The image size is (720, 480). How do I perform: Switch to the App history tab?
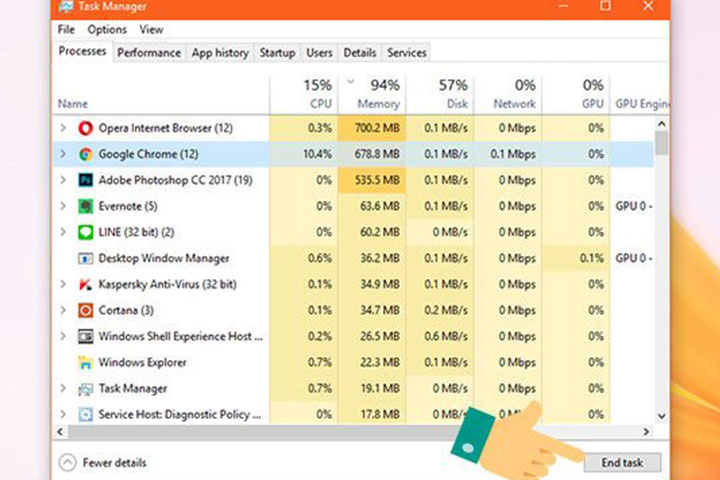[220, 53]
